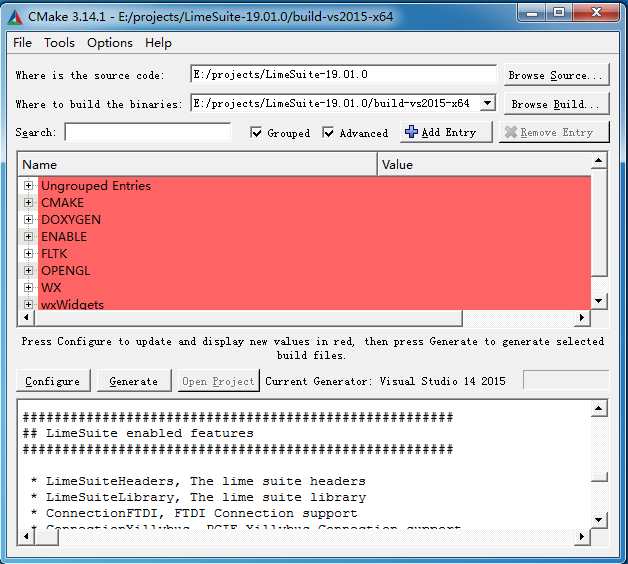Close the CMake window
This screenshot has width=628, height=564.
coord(596,13)
